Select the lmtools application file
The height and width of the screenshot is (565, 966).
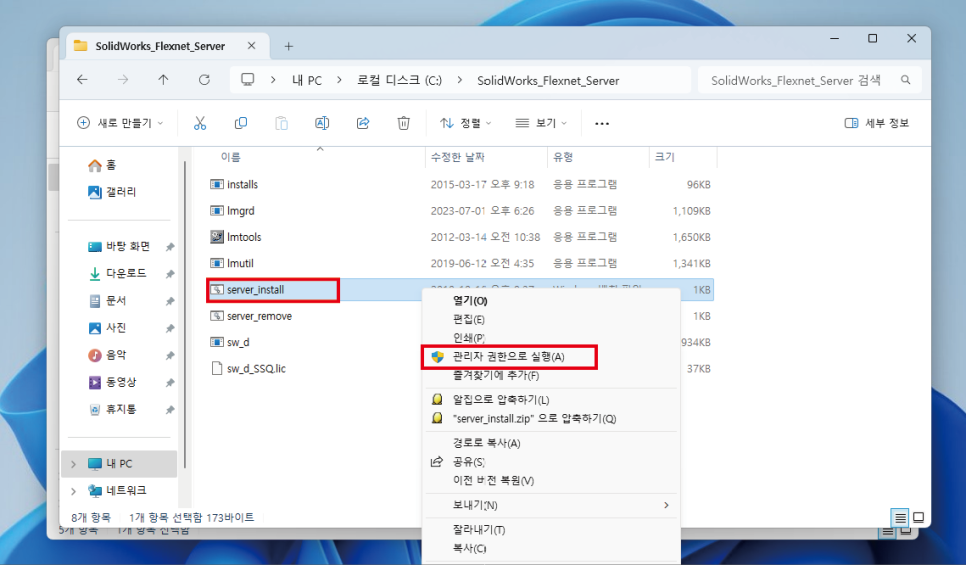244,237
